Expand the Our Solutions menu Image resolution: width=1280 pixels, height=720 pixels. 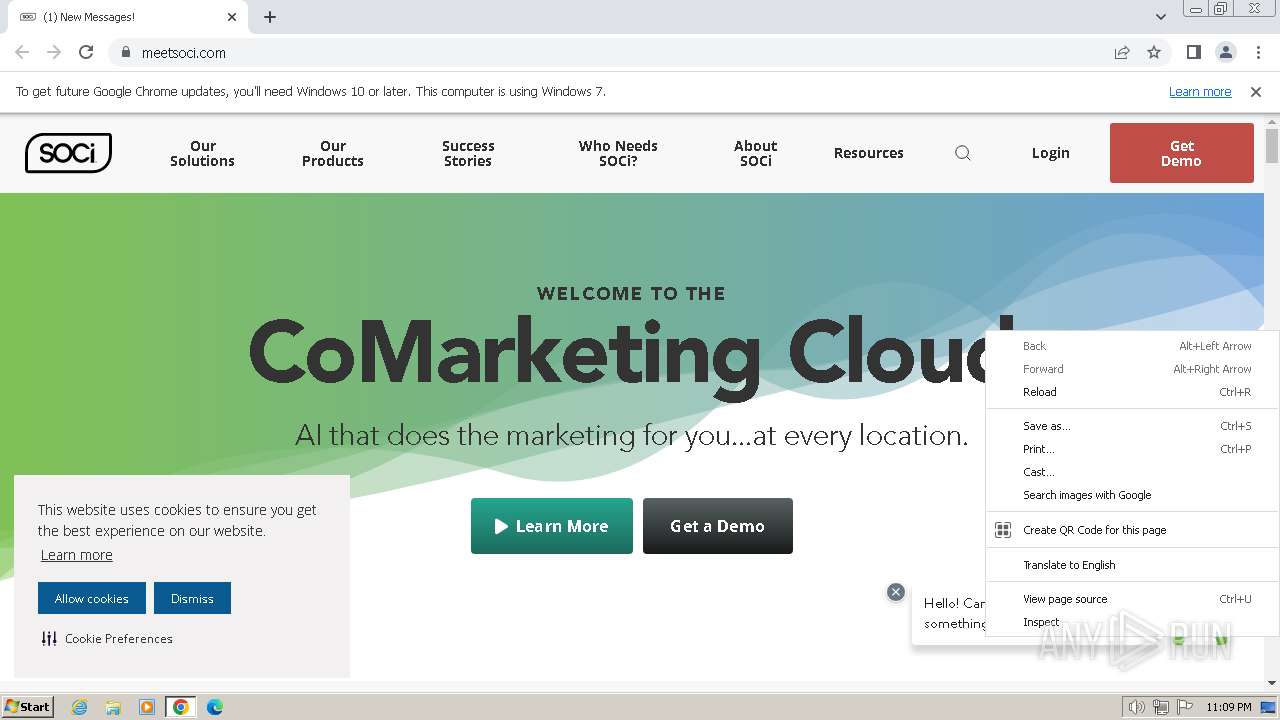pyautogui.click(x=202, y=153)
